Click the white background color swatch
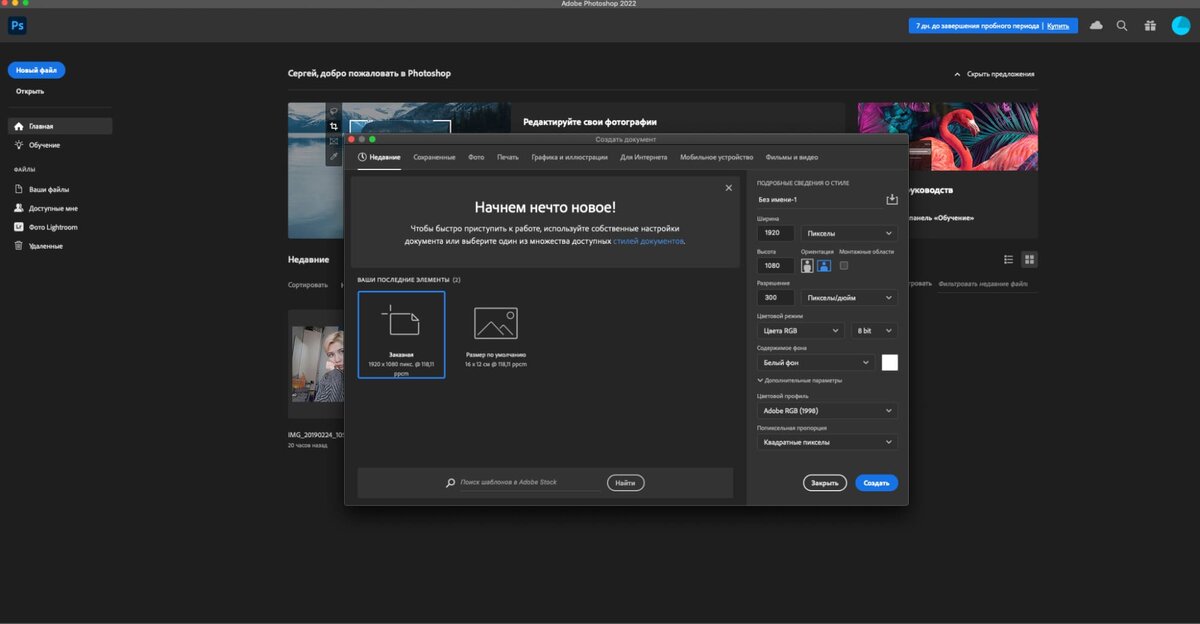 (x=889, y=362)
